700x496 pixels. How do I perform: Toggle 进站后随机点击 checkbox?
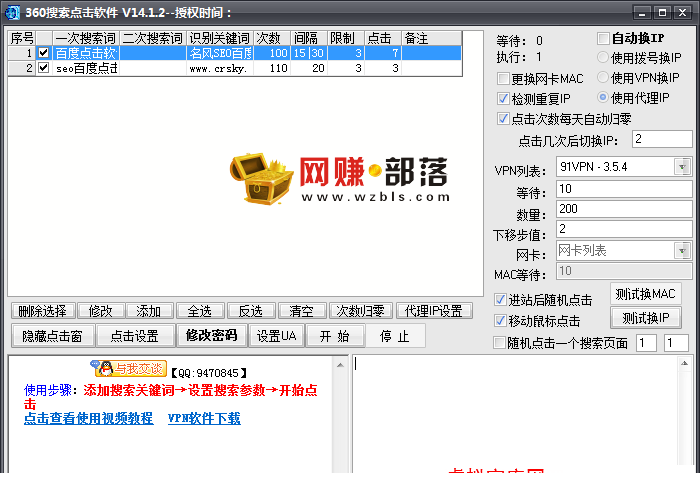pos(500,300)
